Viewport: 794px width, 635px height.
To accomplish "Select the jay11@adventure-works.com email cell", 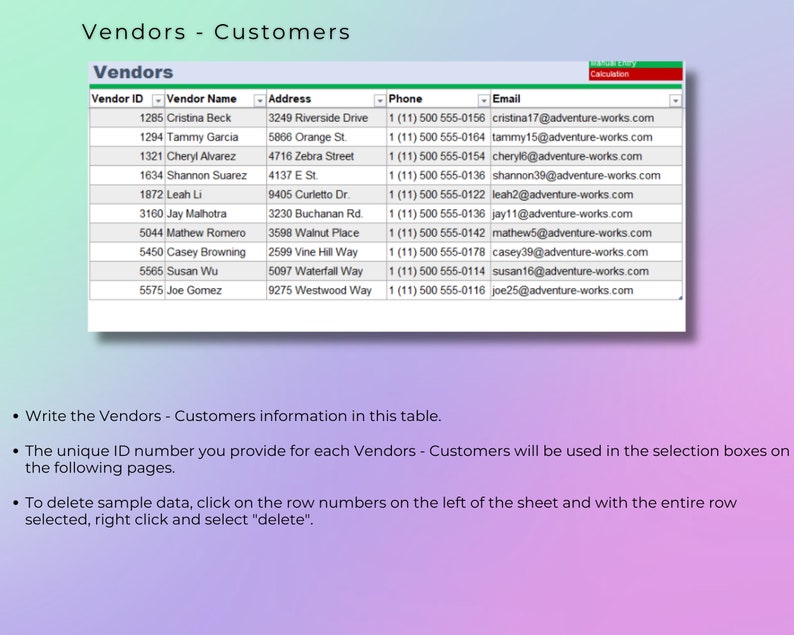I will point(586,214).
